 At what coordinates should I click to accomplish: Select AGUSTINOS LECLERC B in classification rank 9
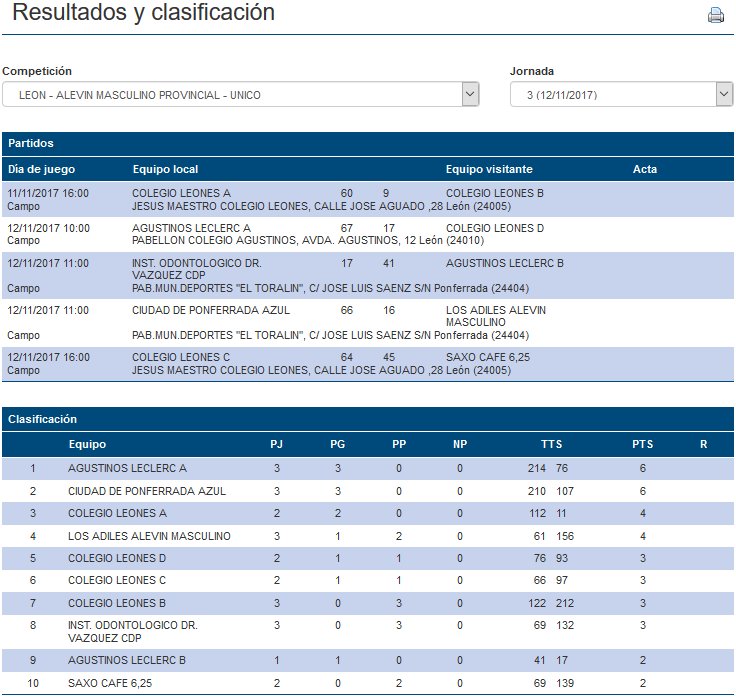click(x=127, y=660)
